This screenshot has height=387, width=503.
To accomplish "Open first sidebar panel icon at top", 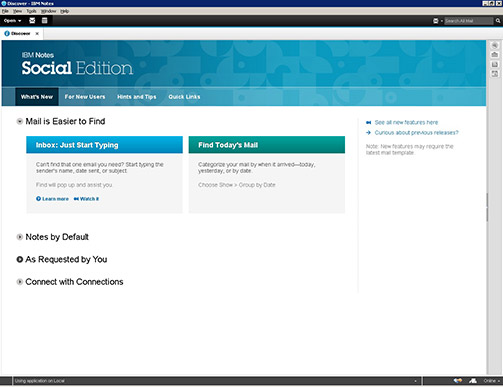I will (495, 45).
